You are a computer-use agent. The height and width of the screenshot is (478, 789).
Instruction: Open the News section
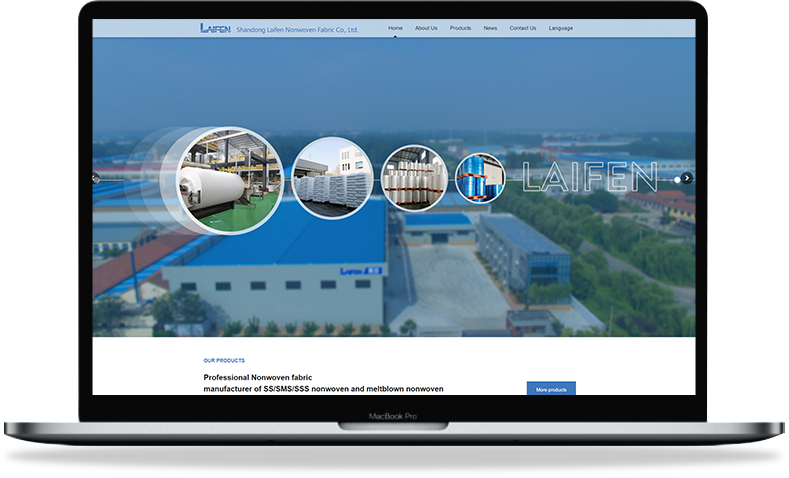[490, 28]
